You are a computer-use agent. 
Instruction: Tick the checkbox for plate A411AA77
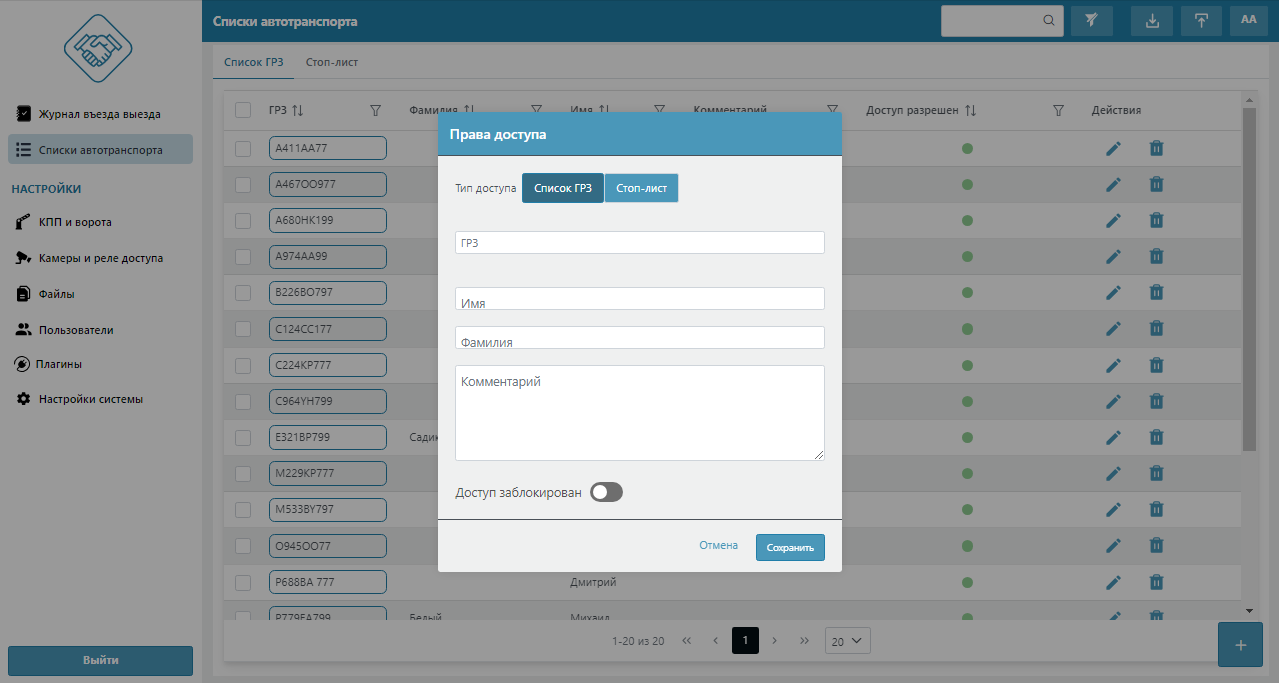[x=243, y=149]
